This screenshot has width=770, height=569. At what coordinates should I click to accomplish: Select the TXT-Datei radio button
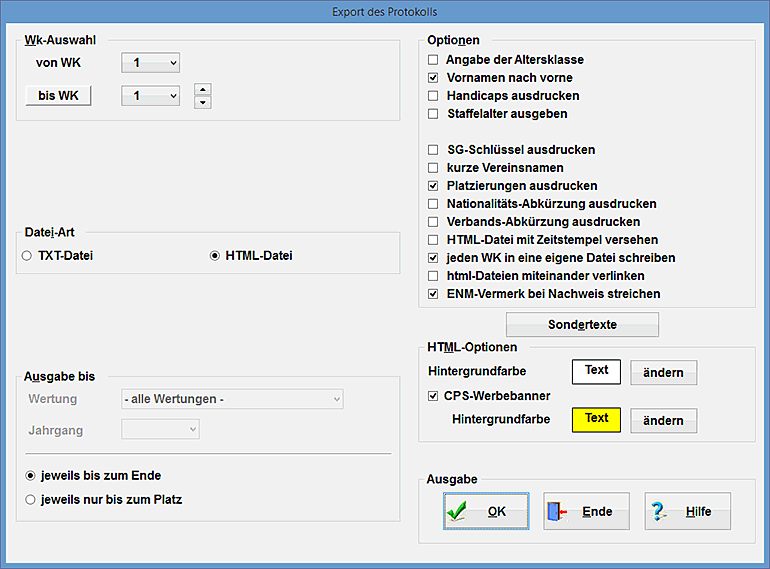click(x=27, y=256)
